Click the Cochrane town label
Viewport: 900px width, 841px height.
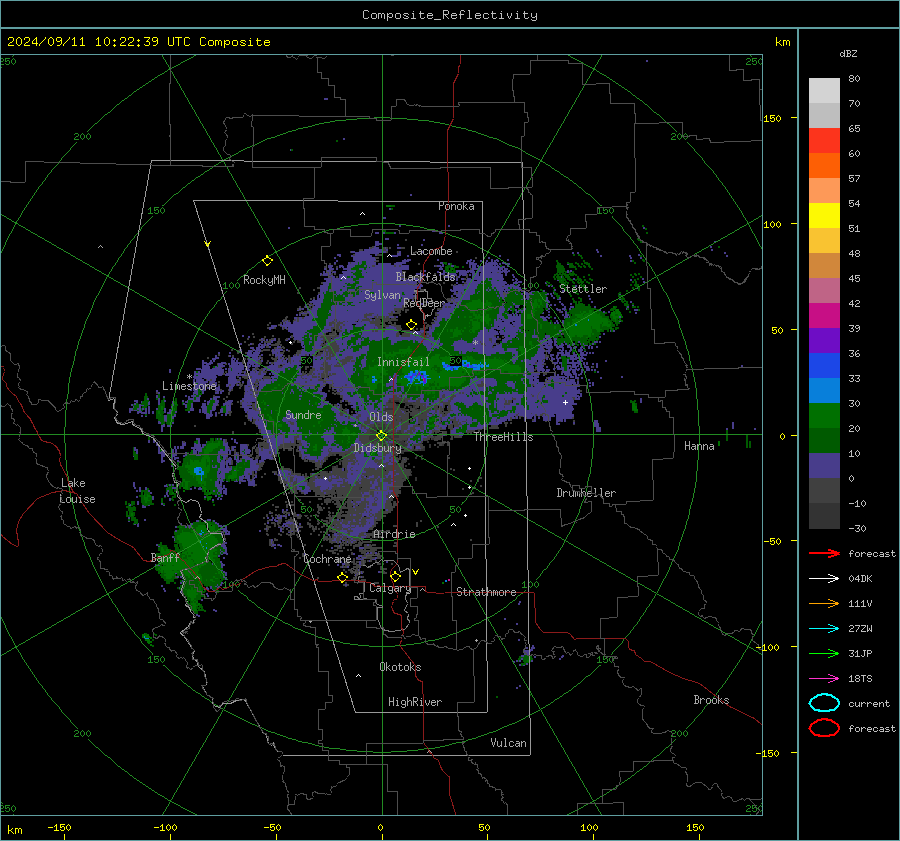pyautogui.click(x=327, y=559)
